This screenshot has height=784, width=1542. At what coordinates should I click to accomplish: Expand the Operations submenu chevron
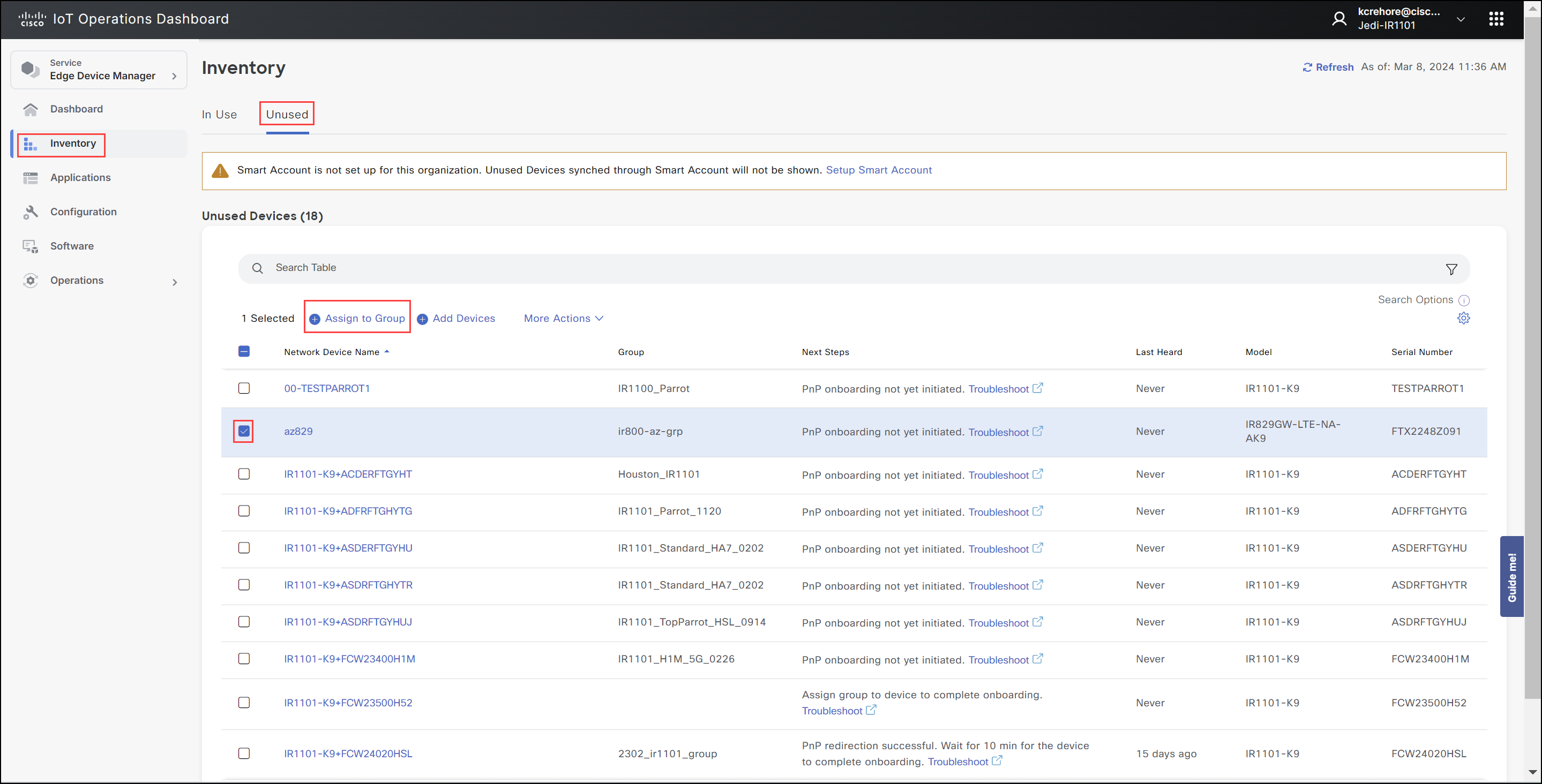[x=175, y=282]
